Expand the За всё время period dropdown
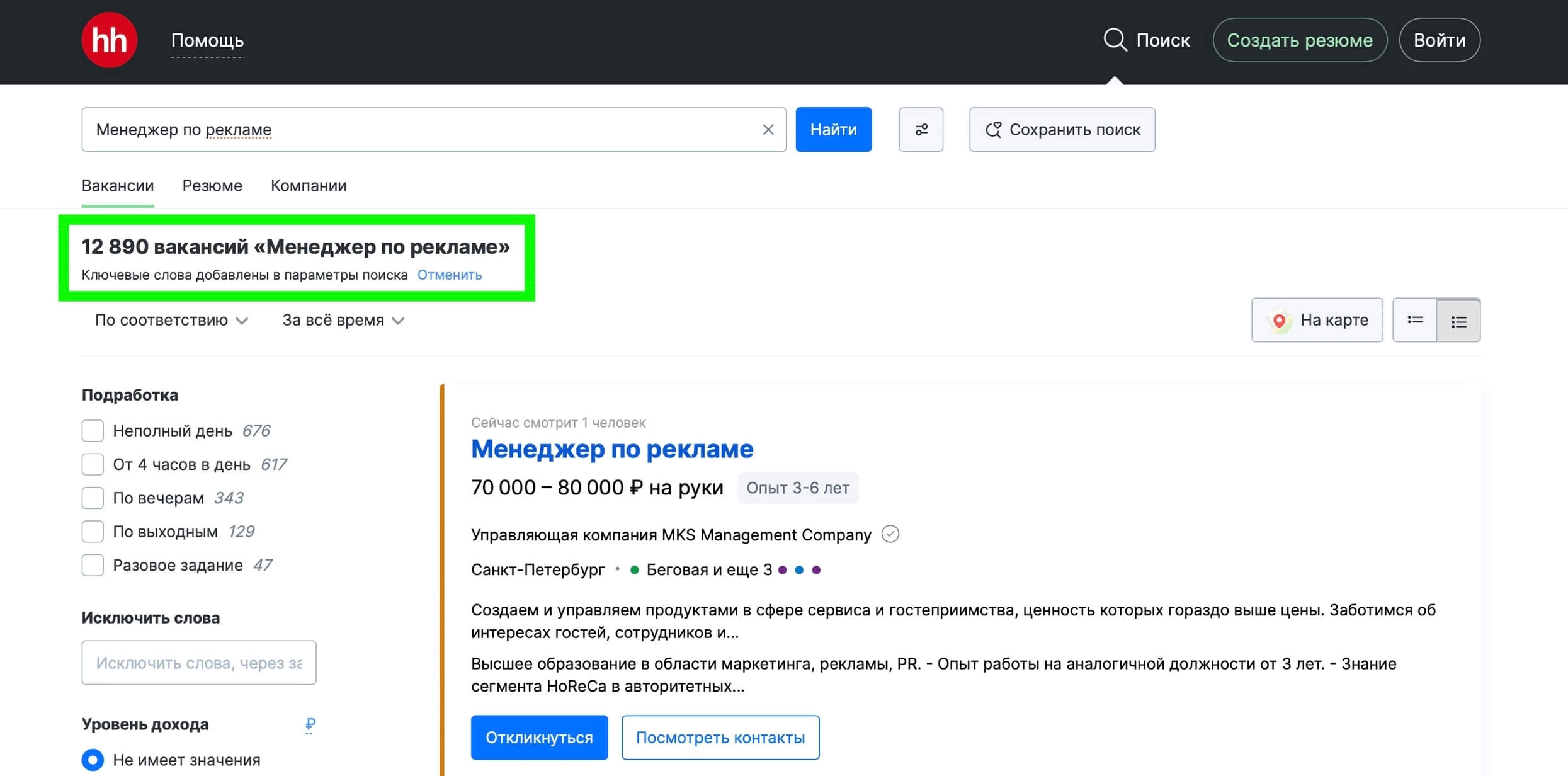The width and height of the screenshot is (1568, 776). point(343,320)
